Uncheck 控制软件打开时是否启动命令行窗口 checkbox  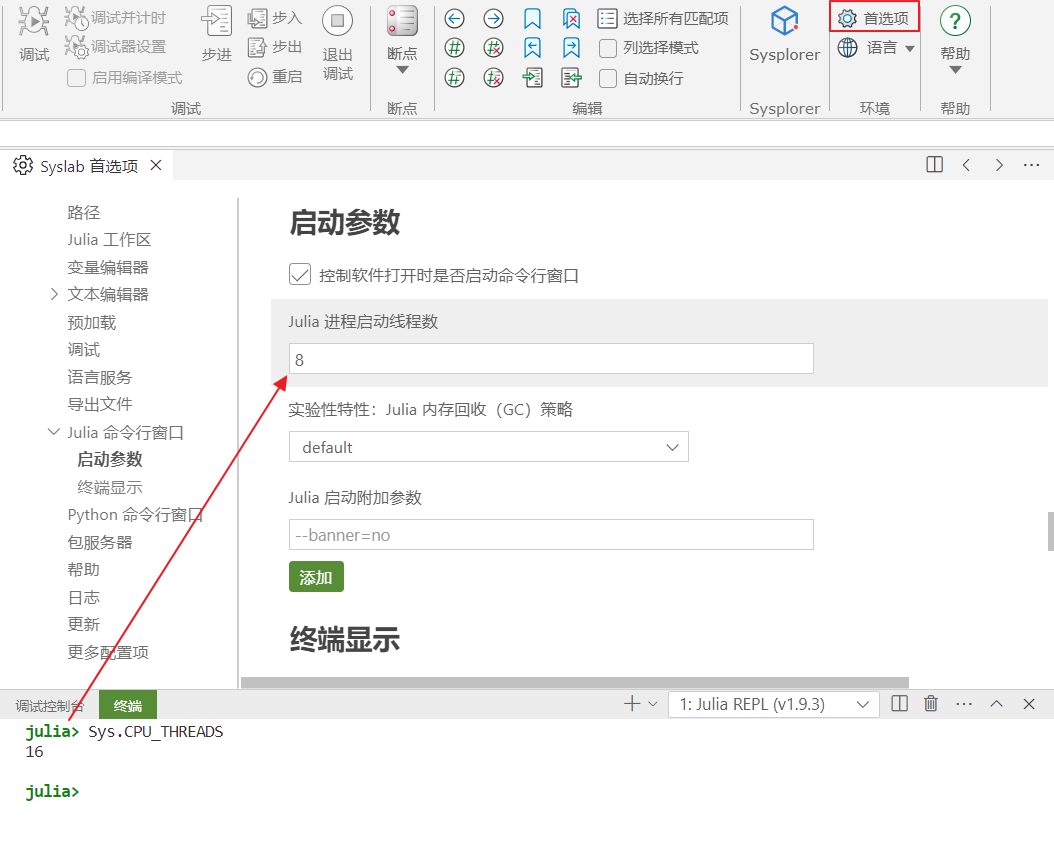300,275
